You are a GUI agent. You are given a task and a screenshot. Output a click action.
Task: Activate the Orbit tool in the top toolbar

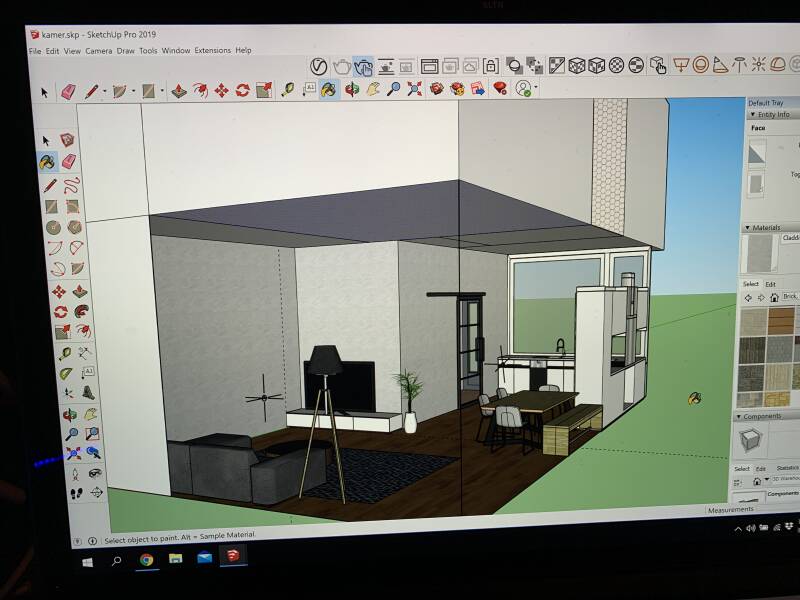click(x=351, y=89)
